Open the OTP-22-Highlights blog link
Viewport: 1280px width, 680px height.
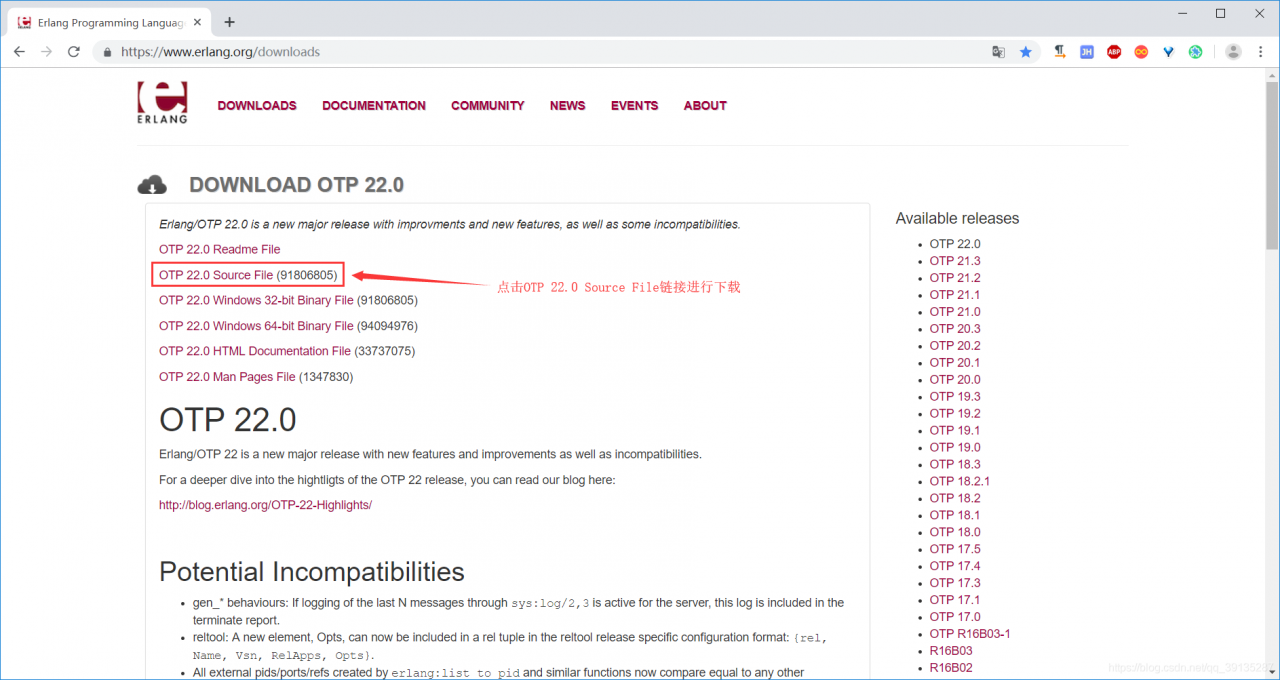[265, 505]
